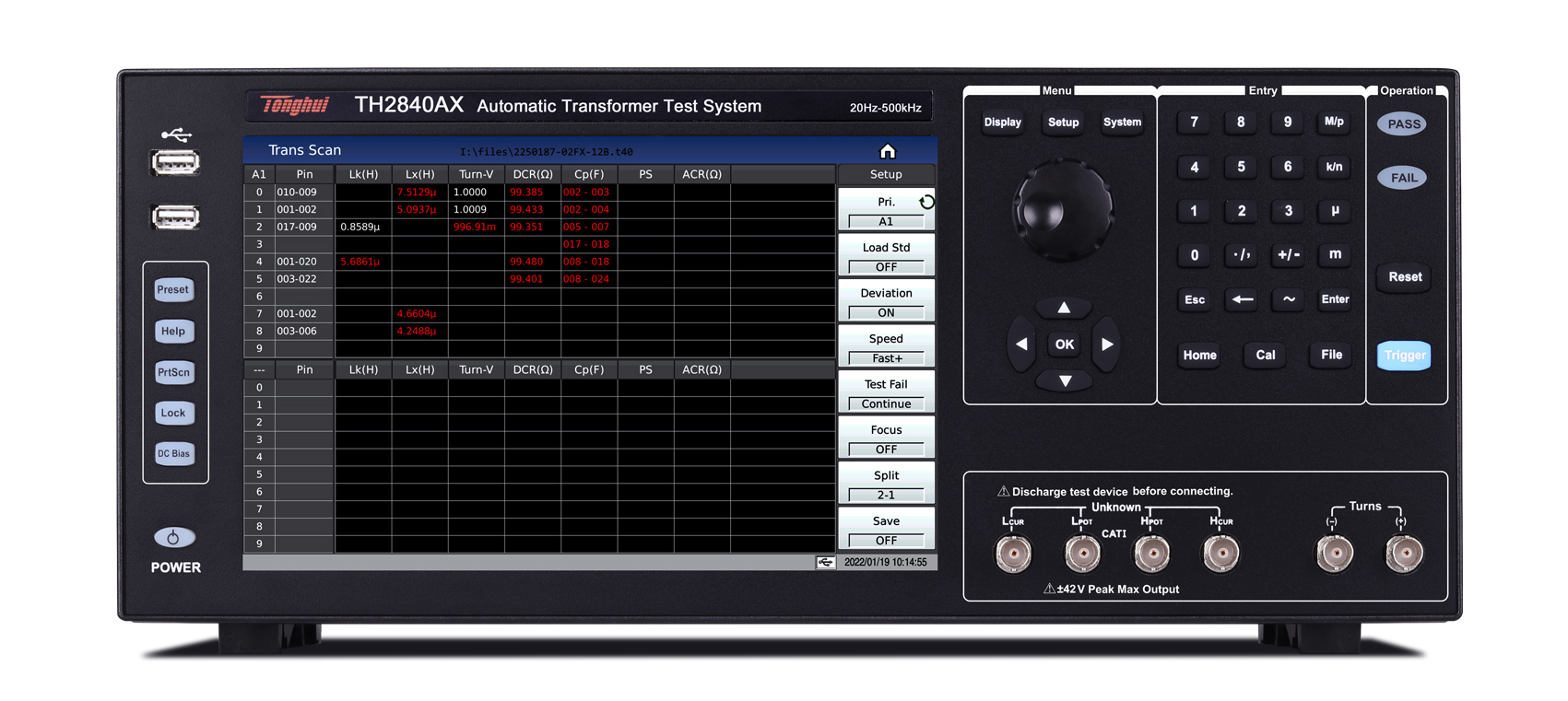
Task: Click the rotary knob
Action: click(1063, 209)
